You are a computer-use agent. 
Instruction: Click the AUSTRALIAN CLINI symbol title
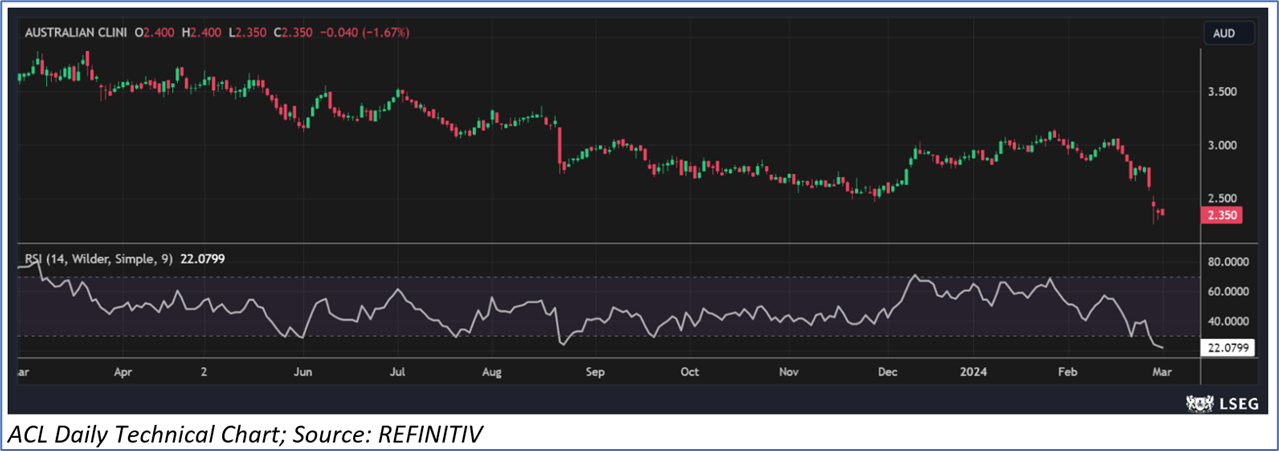78,33
